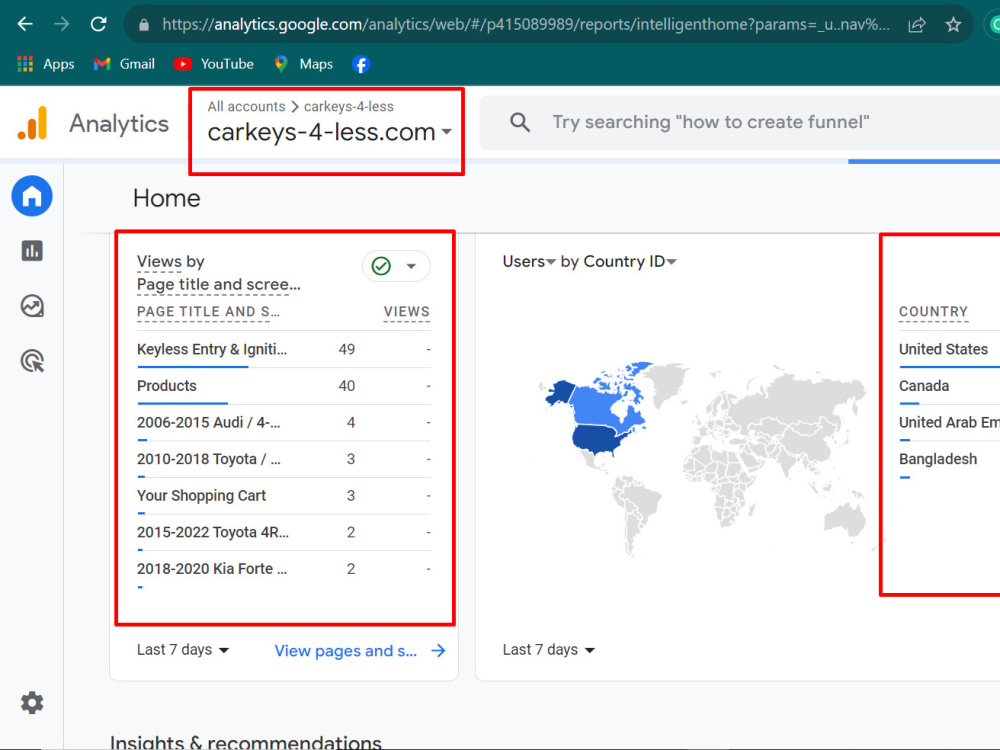Focus the Analytics search input field
The height and width of the screenshot is (750, 1000).
coord(740,122)
